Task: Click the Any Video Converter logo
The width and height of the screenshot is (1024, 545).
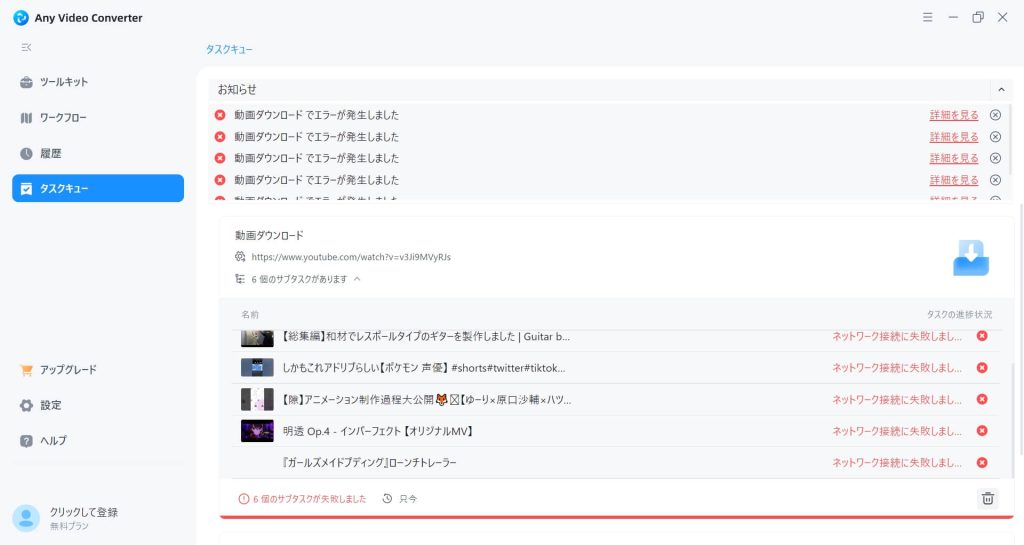Action: tap(21, 18)
